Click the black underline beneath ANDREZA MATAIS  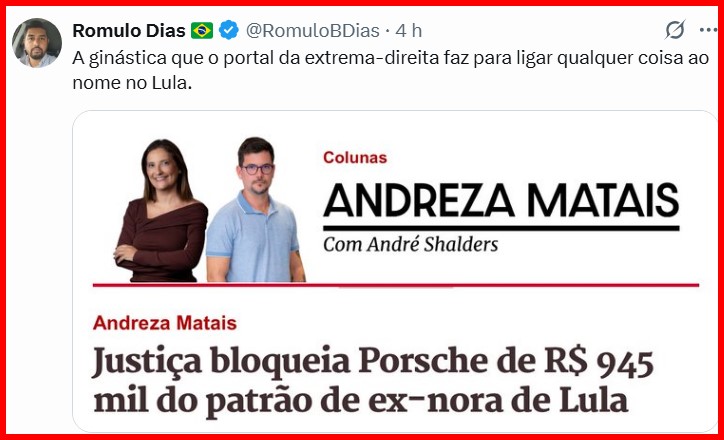pyautogui.click(x=501, y=228)
